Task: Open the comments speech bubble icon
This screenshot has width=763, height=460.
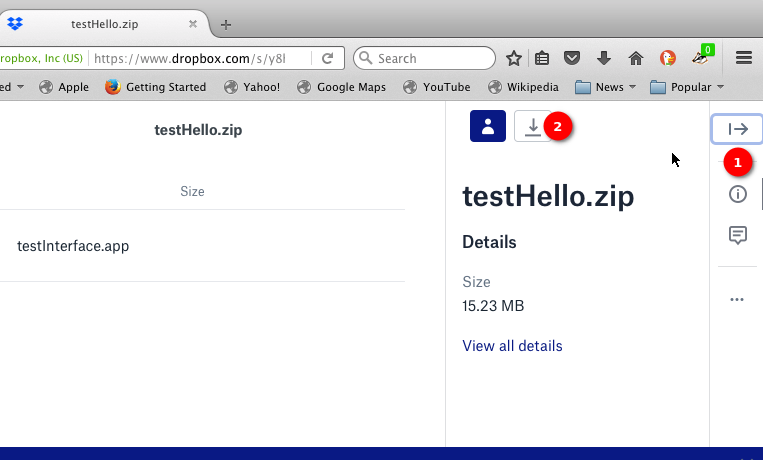Action: 738,235
